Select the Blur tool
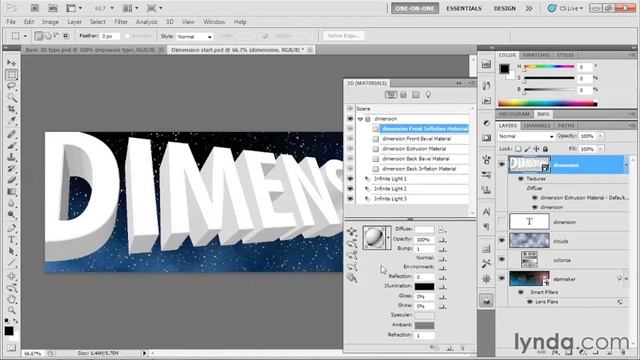This screenshot has width=640, height=360. [11, 203]
